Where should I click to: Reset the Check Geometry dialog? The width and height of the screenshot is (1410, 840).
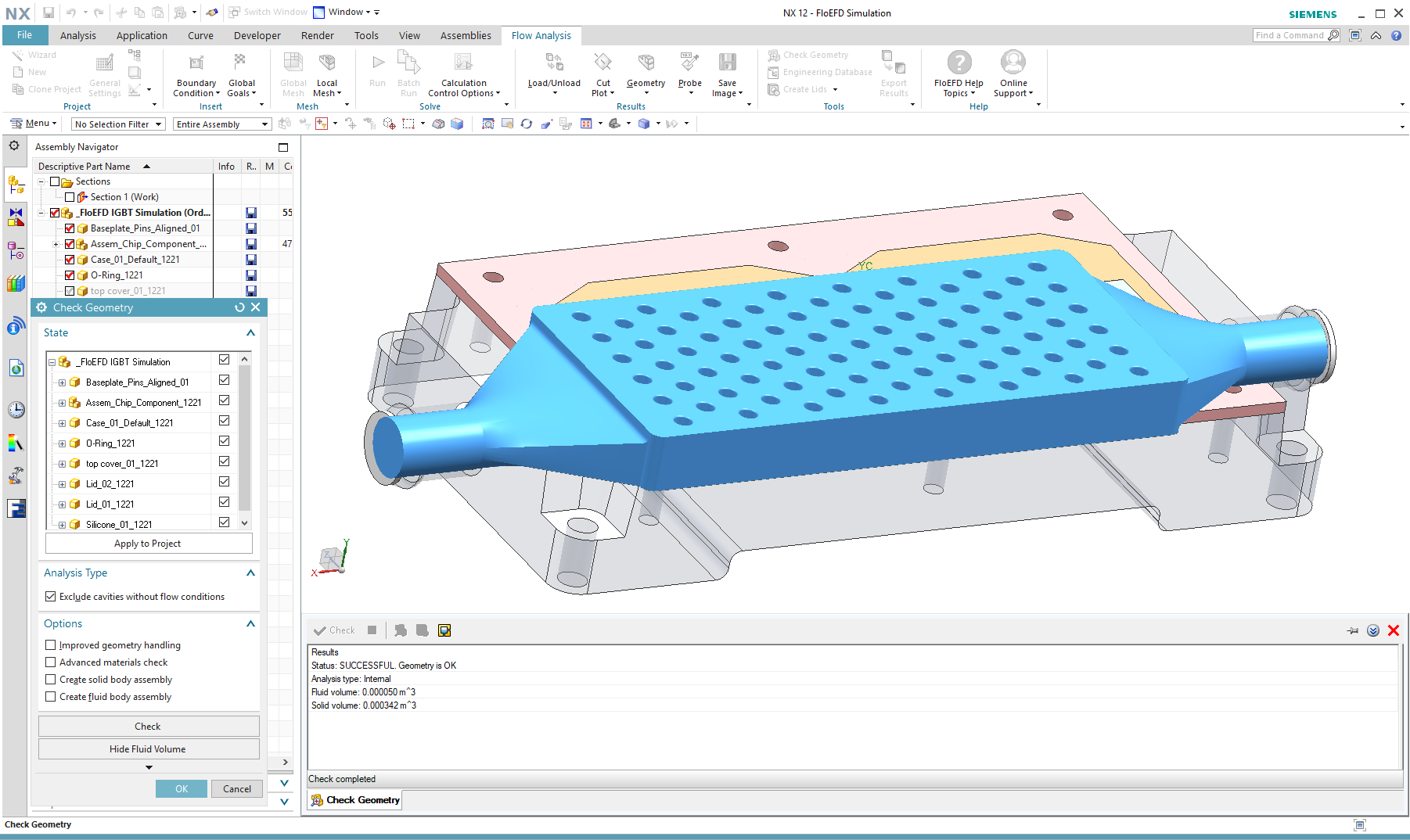[x=239, y=307]
